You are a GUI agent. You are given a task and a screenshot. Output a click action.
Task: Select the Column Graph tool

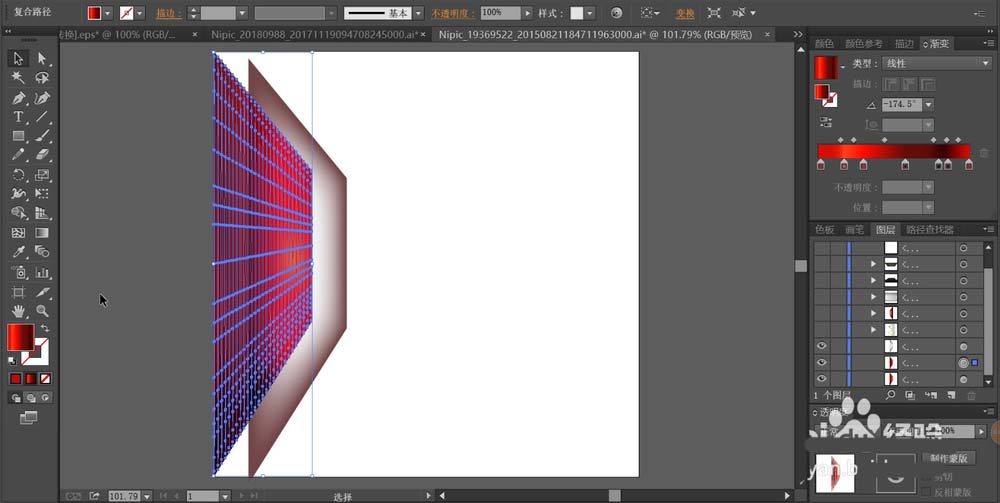[42, 273]
